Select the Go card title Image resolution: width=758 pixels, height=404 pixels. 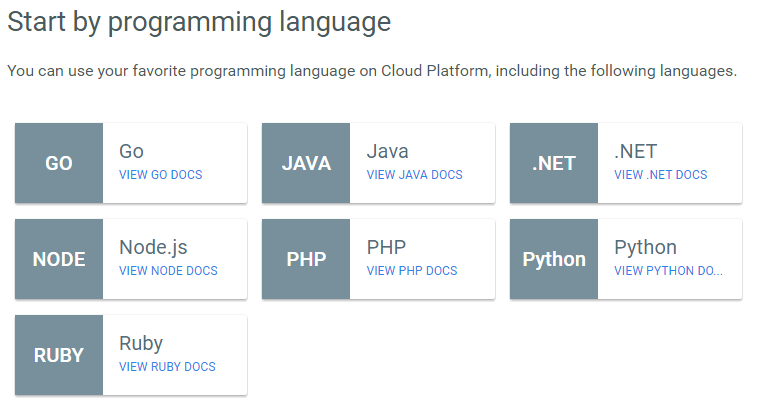point(131,151)
